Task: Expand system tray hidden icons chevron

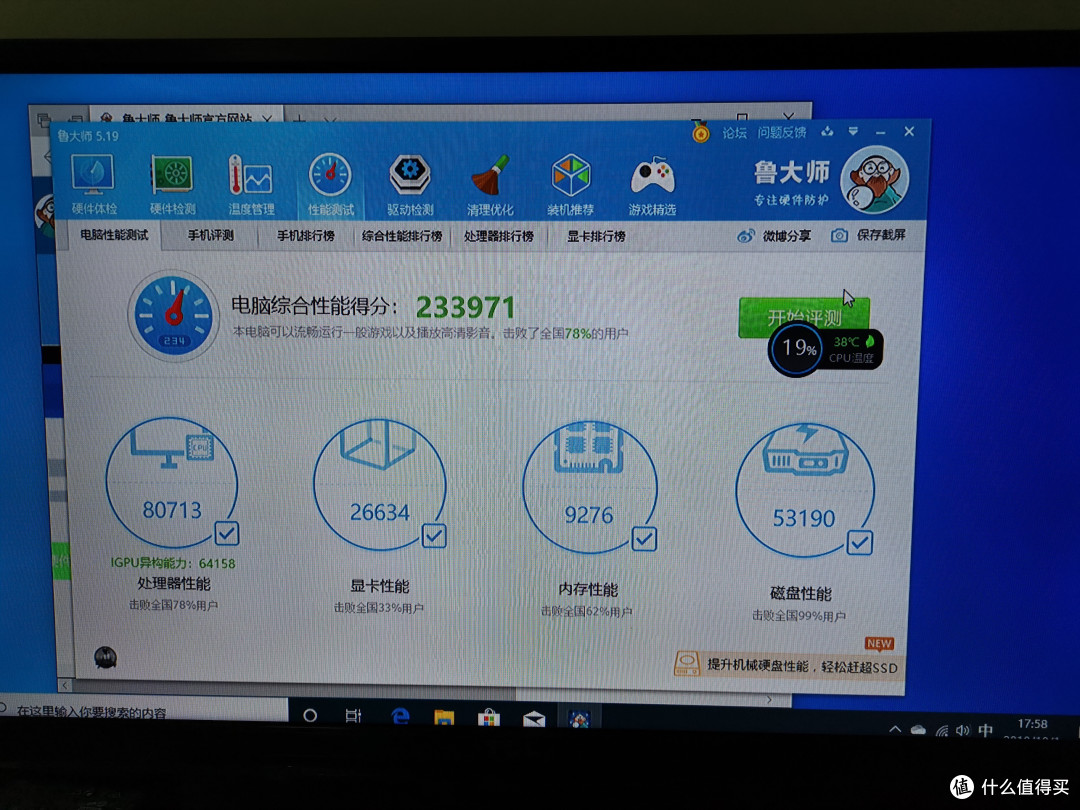Action: point(895,729)
